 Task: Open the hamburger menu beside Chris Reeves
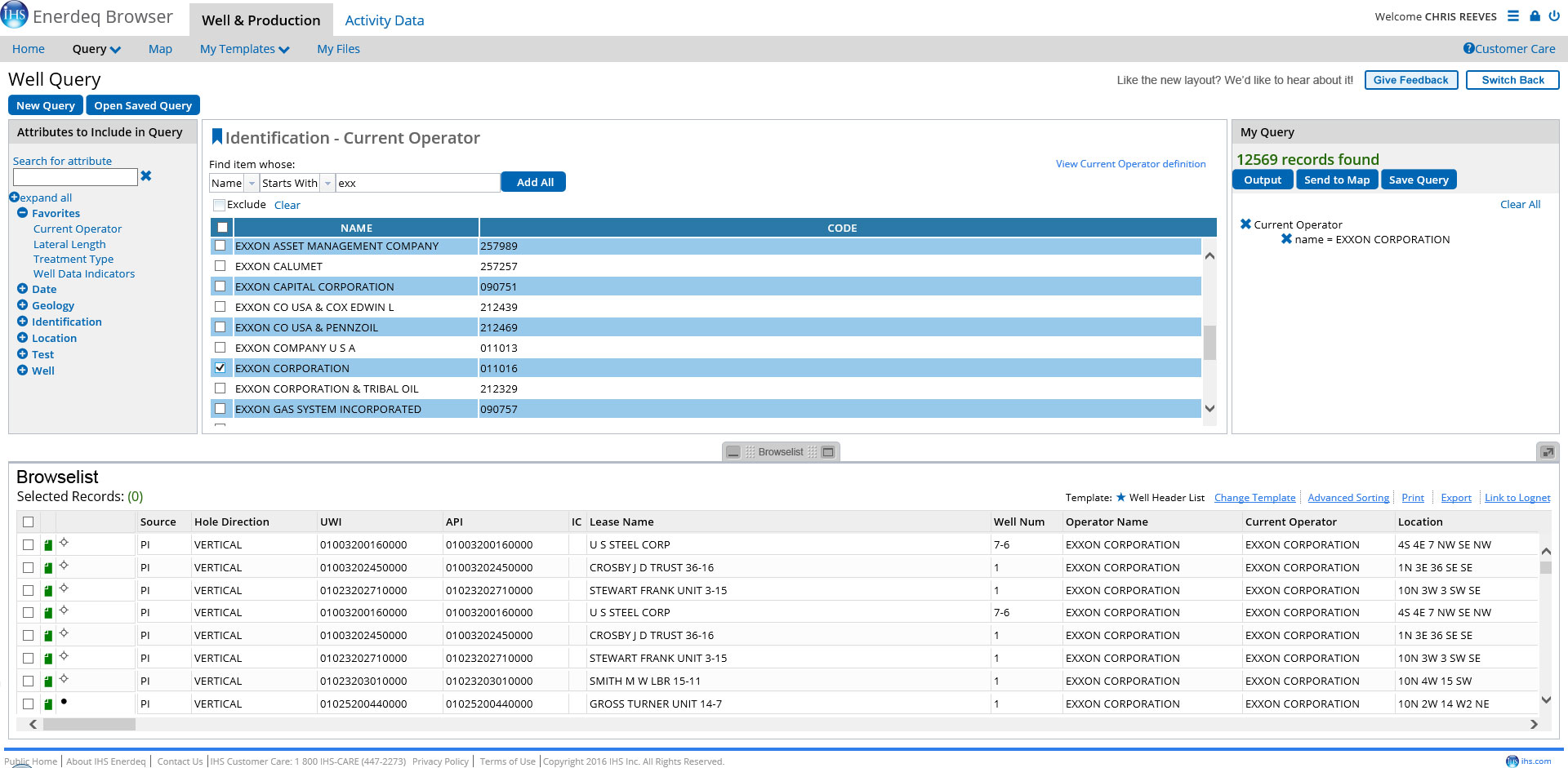click(x=1513, y=16)
